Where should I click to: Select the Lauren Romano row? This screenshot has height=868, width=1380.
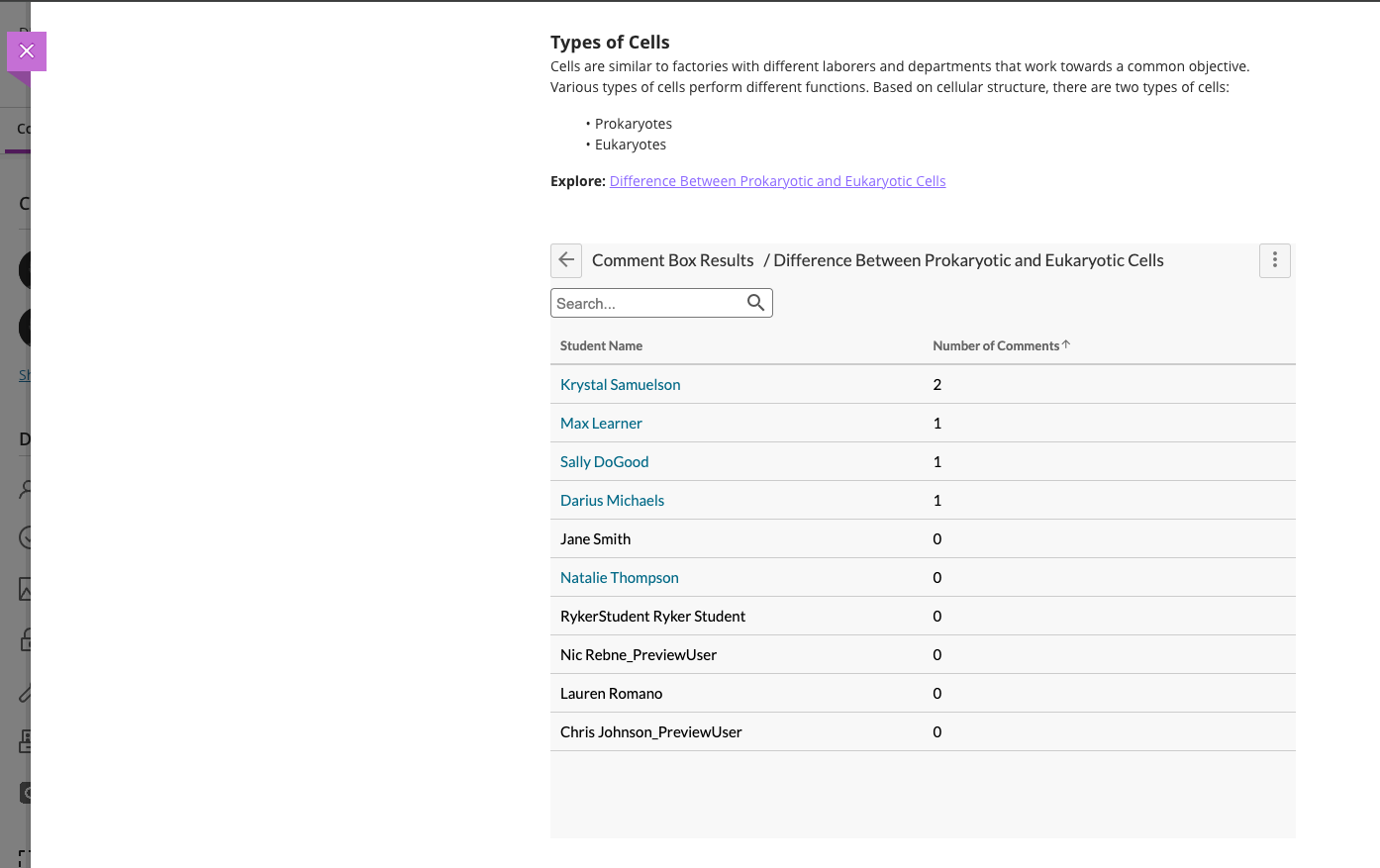point(611,694)
